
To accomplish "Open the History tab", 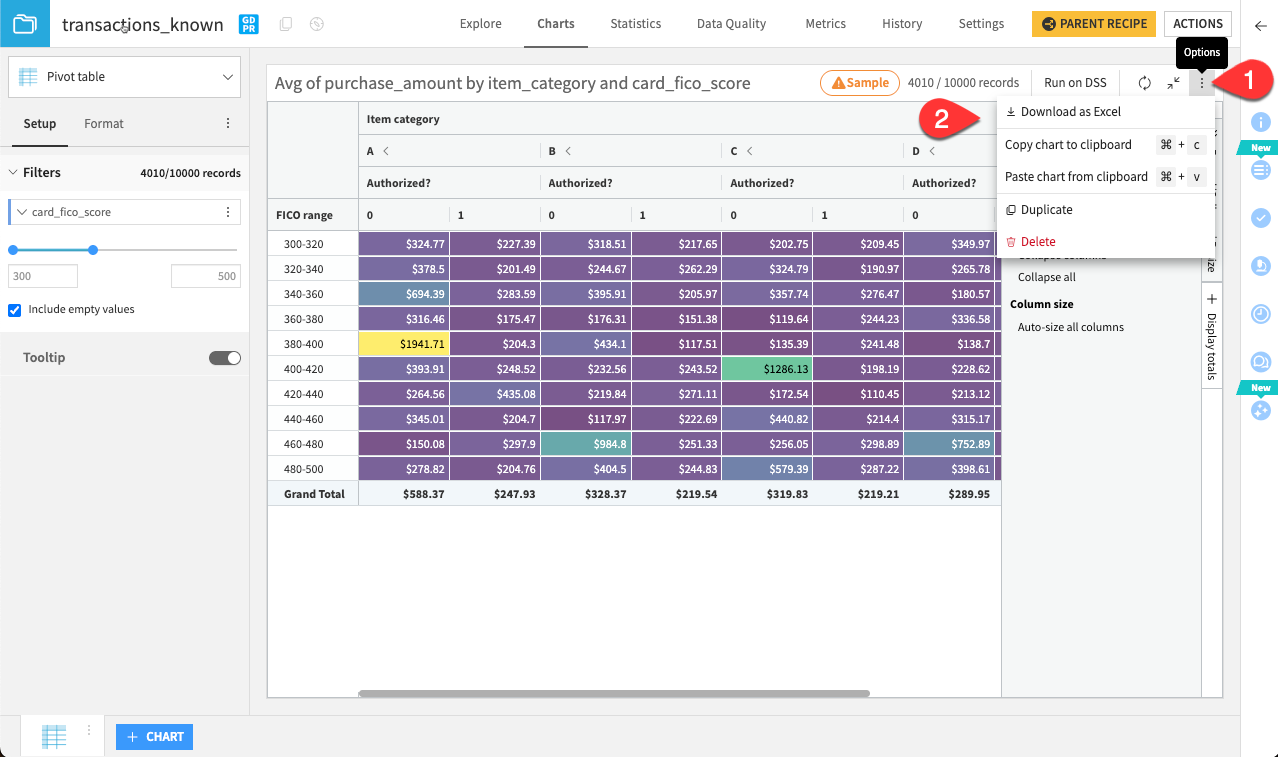I will (902, 24).
